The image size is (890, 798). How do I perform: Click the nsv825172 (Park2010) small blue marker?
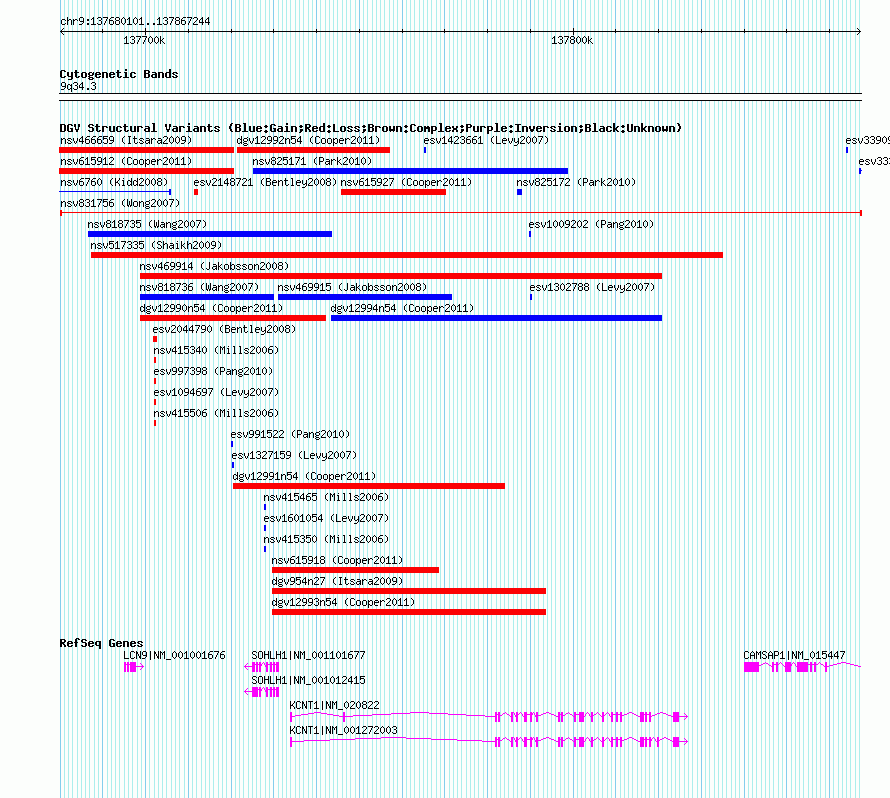(x=519, y=192)
